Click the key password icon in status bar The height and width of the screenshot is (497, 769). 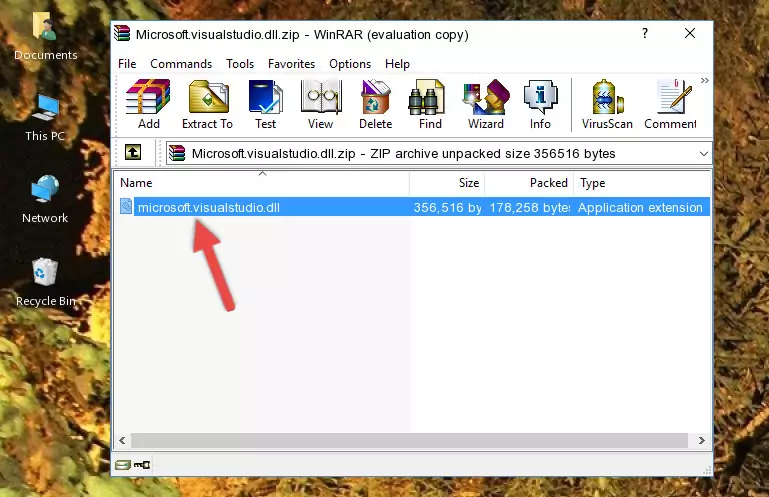click(142, 465)
